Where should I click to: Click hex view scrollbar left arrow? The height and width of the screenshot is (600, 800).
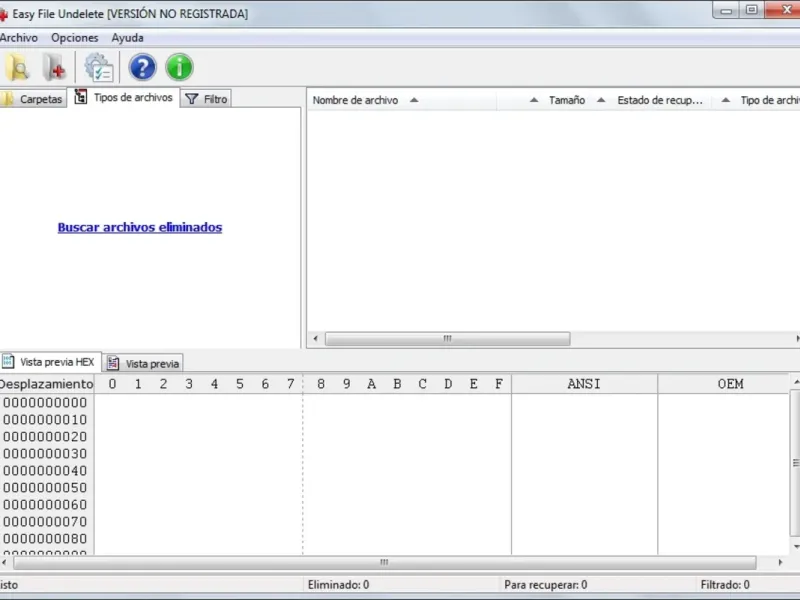click(x=5, y=562)
